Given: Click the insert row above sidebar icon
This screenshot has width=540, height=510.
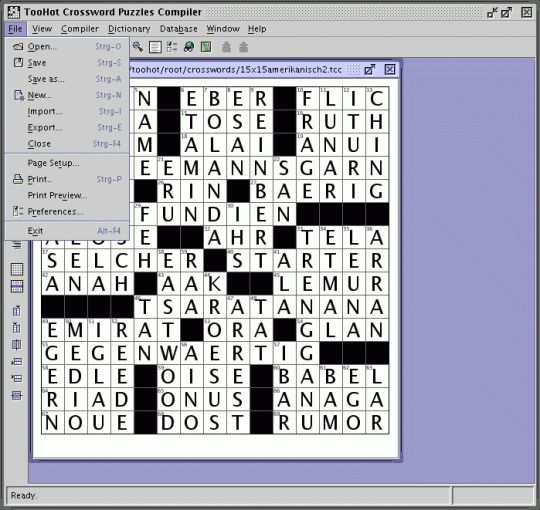Looking at the screenshot, I should tap(17, 362).
